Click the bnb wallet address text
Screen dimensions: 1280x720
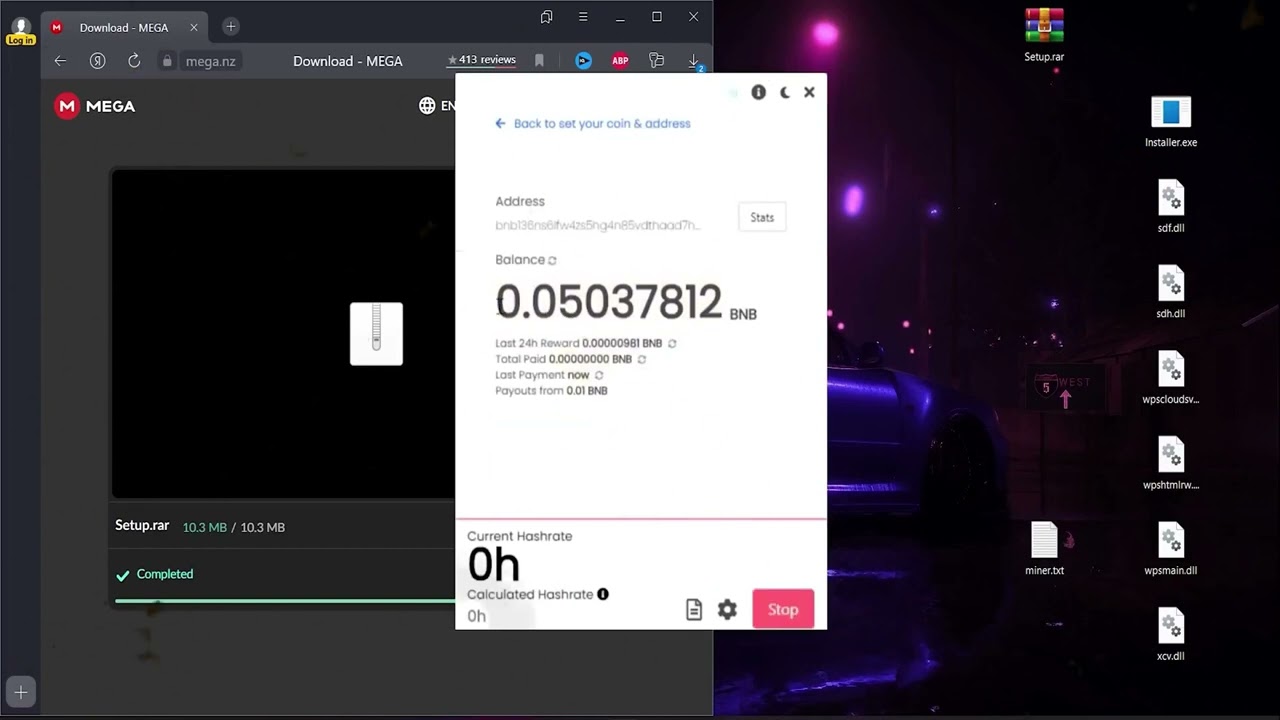click(x=598, y=226)
